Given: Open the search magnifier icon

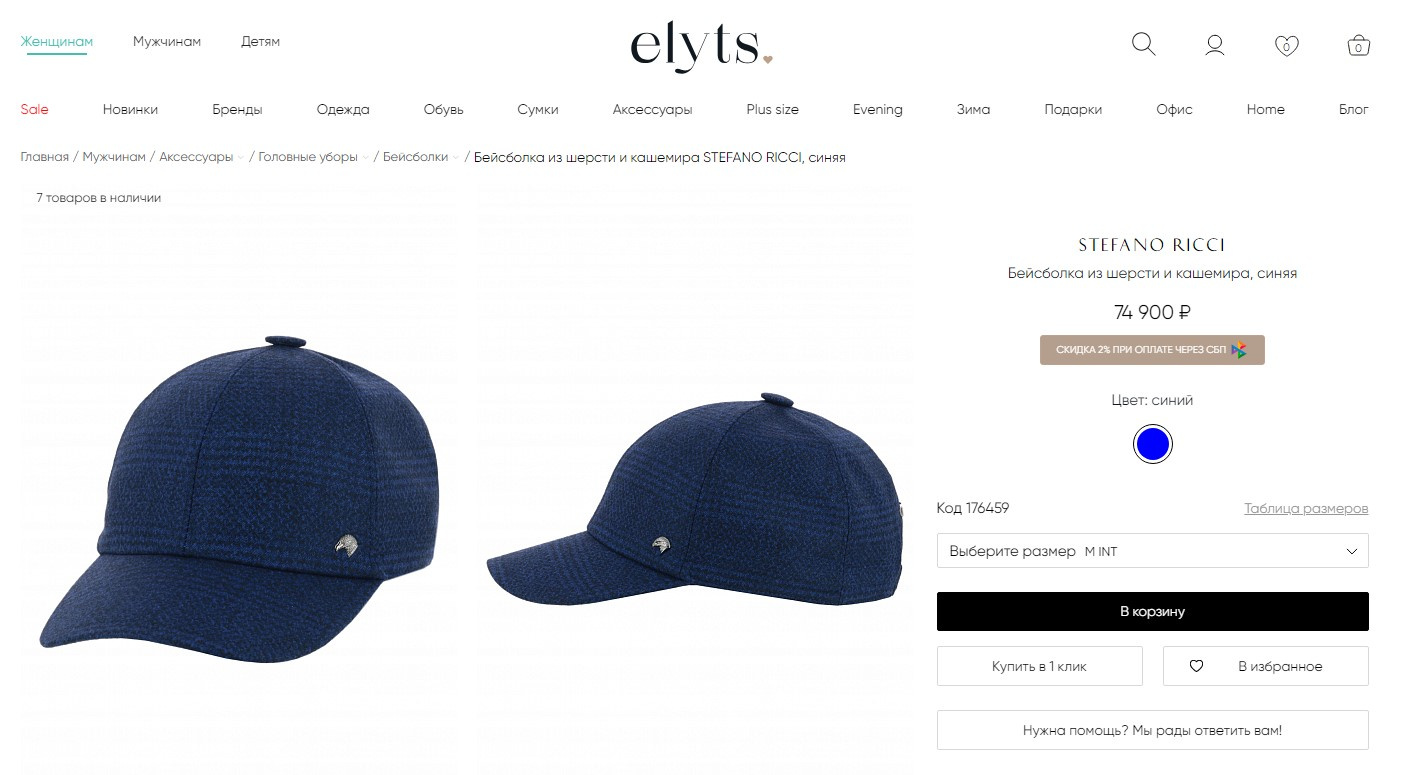Looking at the screenshot, I should (x=1143, y=44).
